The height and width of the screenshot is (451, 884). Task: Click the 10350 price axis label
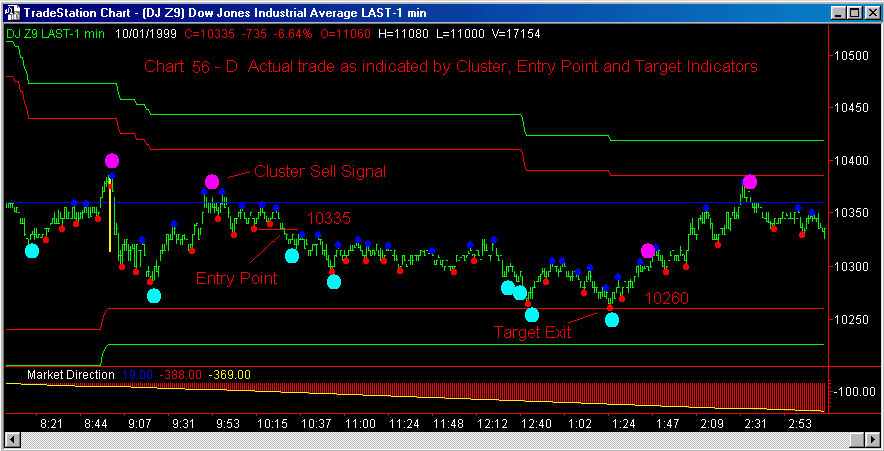click(x=852, y=213)
